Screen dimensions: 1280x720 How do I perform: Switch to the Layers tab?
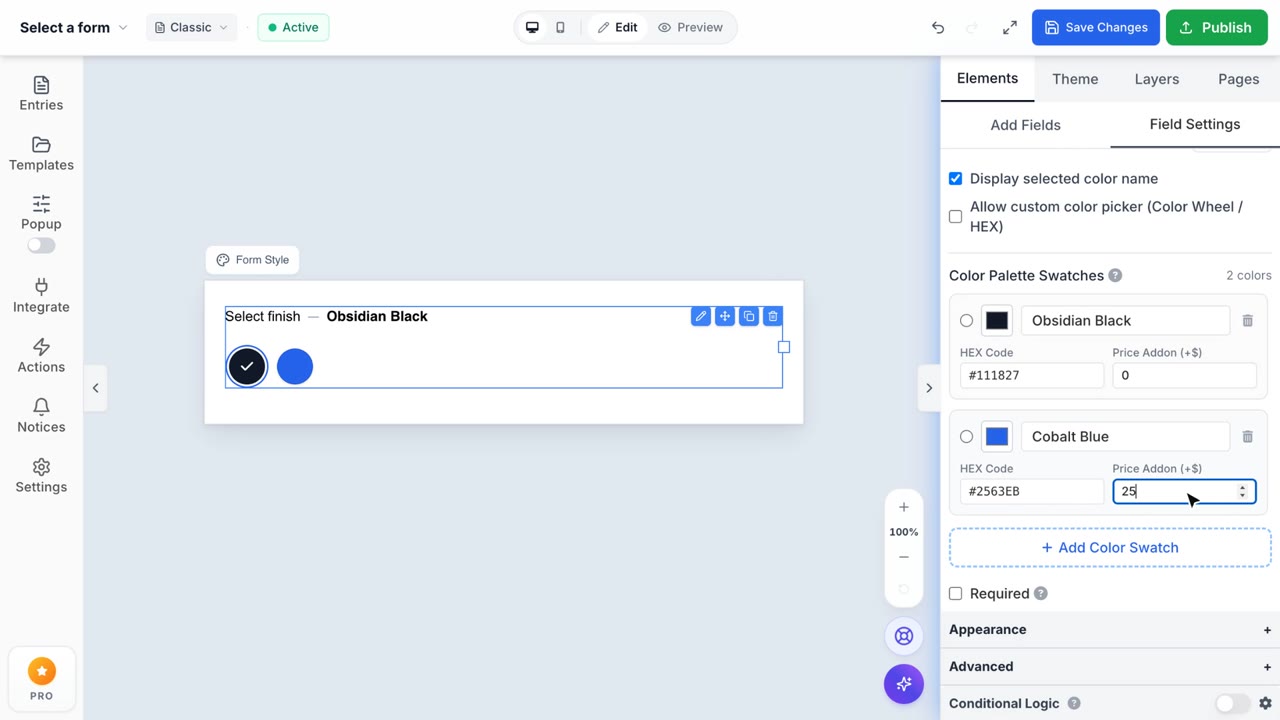coord(1157,79)
